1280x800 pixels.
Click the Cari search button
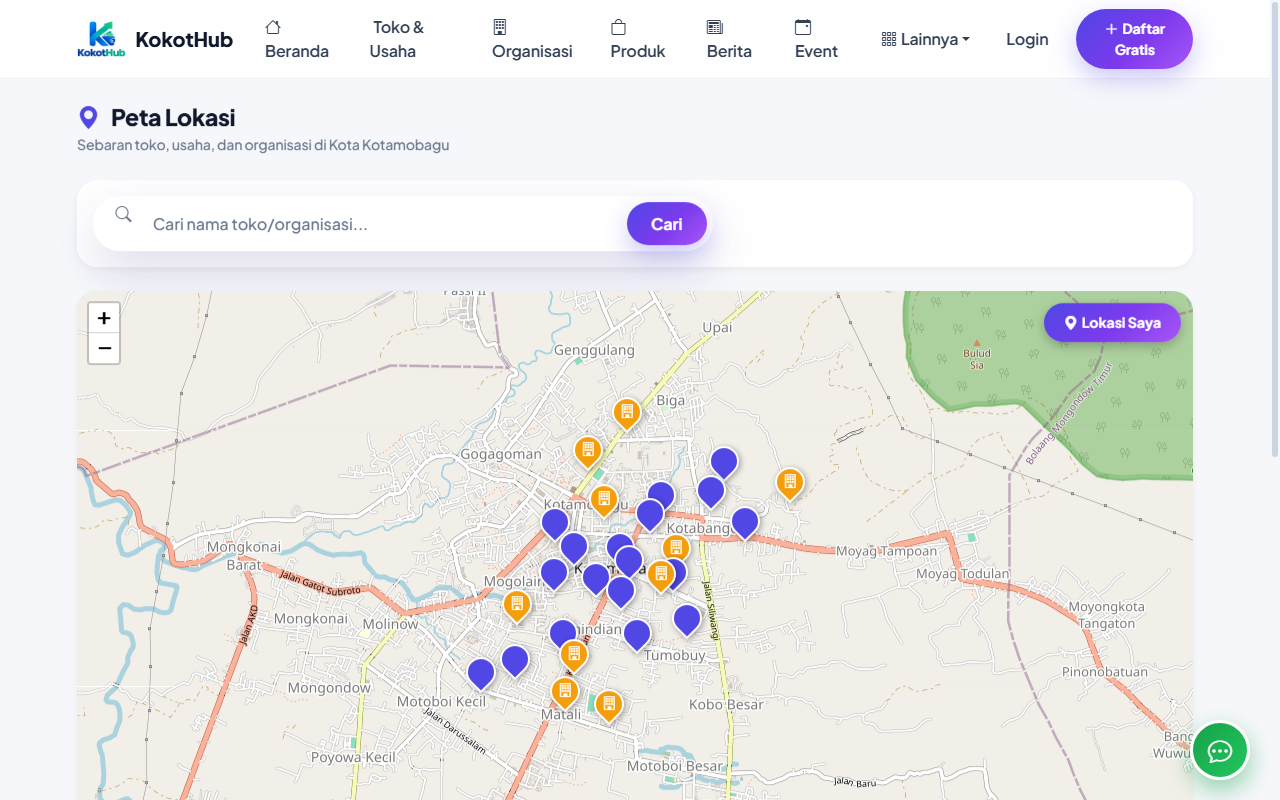click(x=667, y=224)
